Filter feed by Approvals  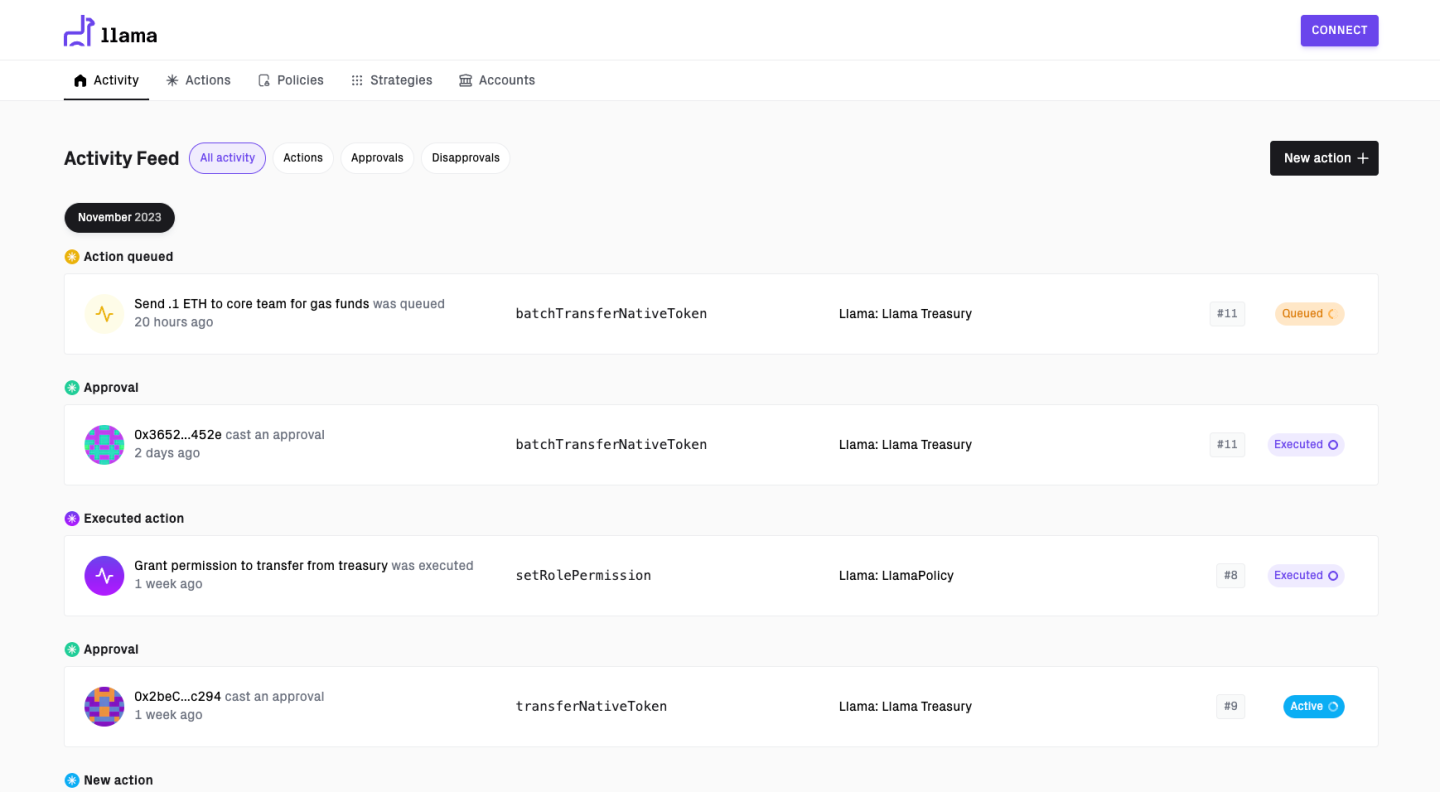pyautogui.click(x=377, y=158)
